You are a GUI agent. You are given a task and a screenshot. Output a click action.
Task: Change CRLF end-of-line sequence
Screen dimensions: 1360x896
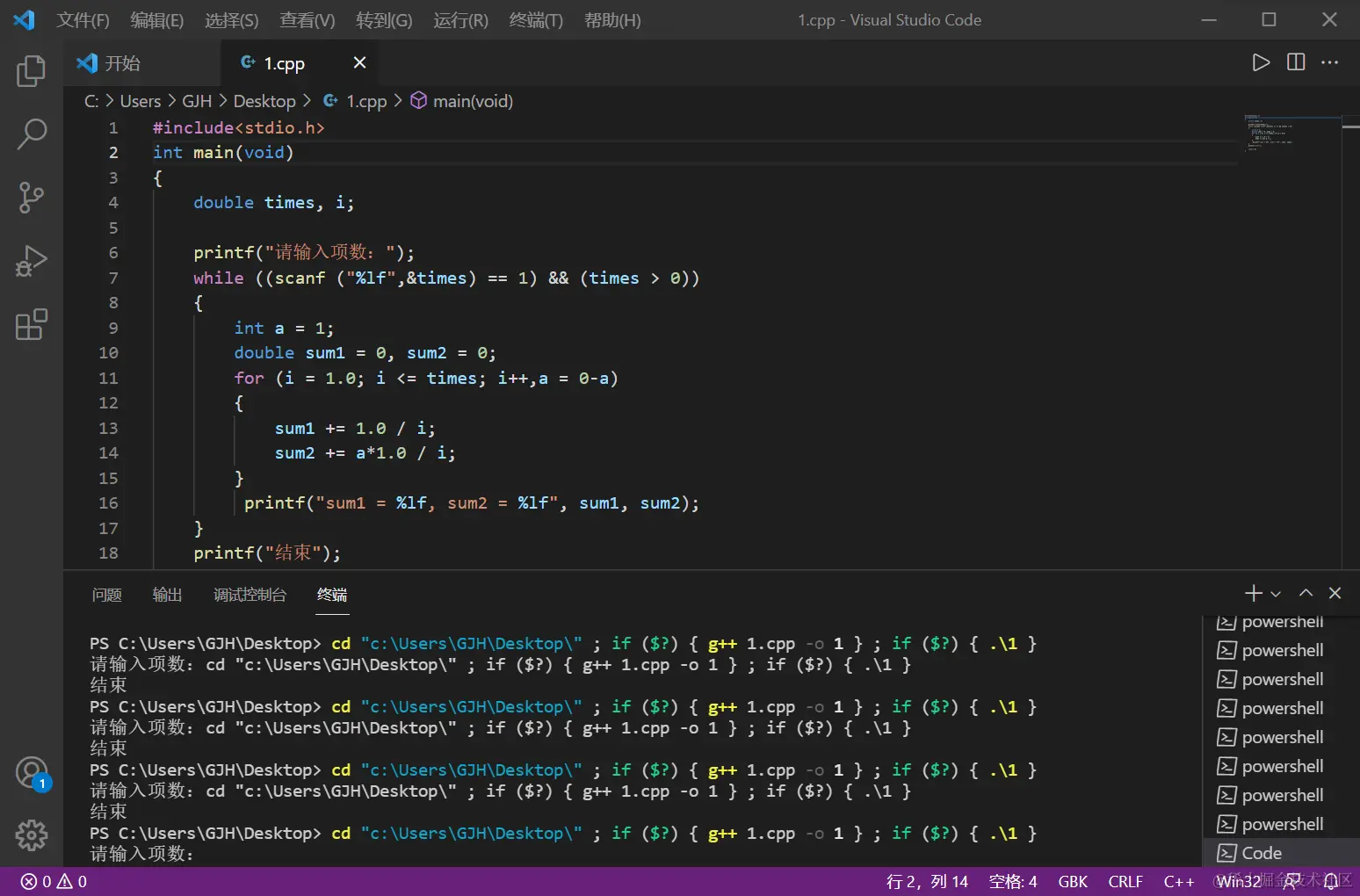(1125, 881)
